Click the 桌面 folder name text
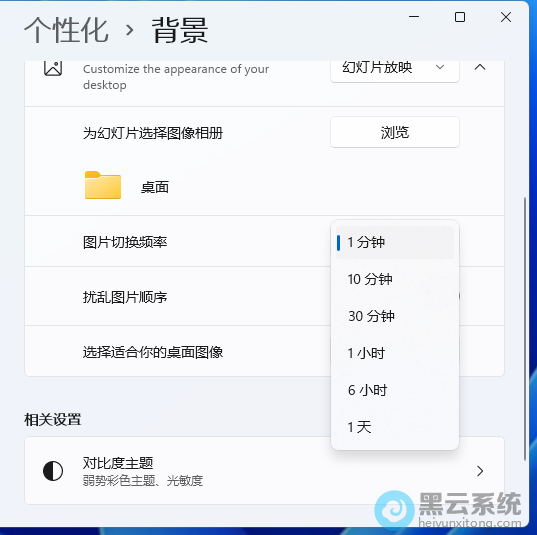The height and width of the screenshot is (535, 537). pyautogui.click(x=155, y=187)
